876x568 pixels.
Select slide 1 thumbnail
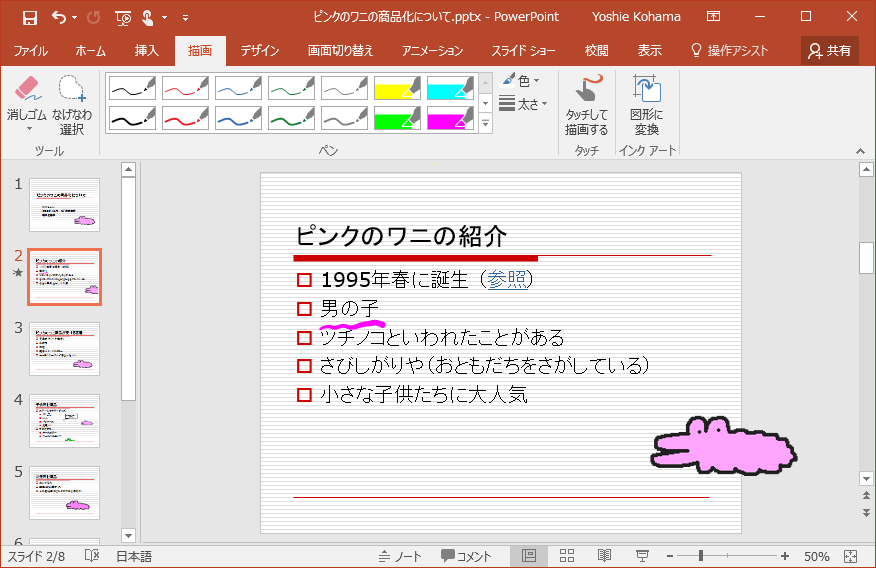(64, 205)
